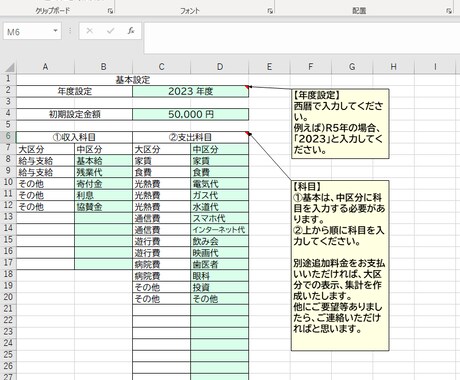Select column G header
Screen dimensions: 460x380
click(x=352, y=67)
